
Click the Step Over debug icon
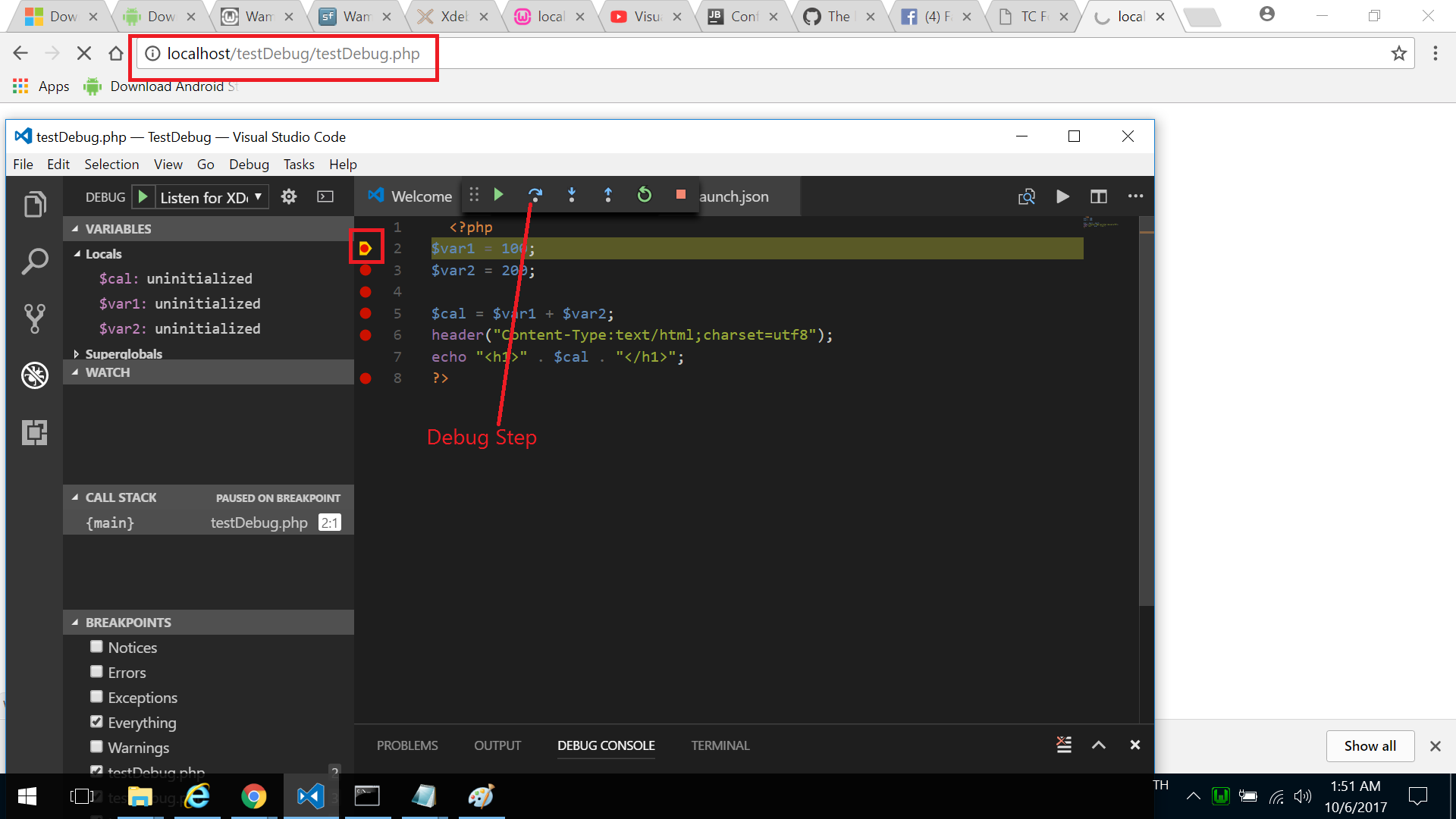(x=535, y=195)
